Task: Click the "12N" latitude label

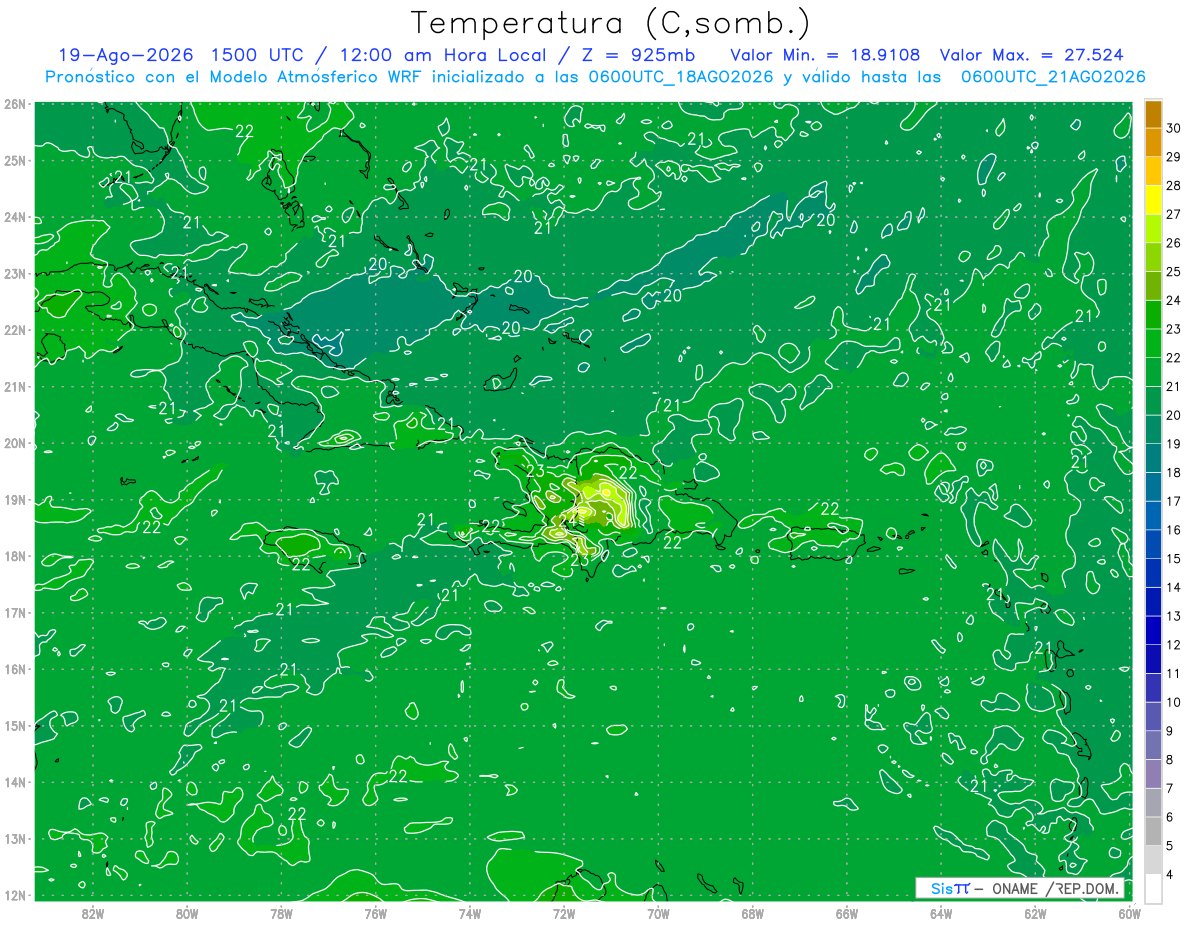Action: pyautogui.click(x=15, y=895)
